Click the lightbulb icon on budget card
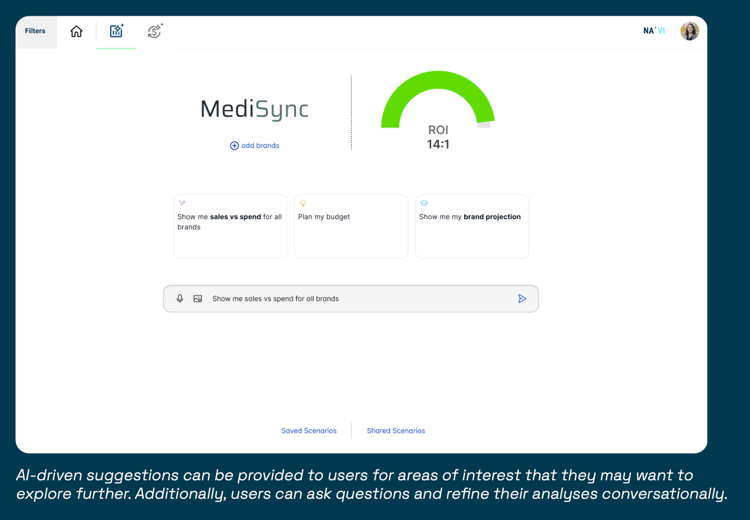This screenshot has width=750, height=520. coord(303,203)
